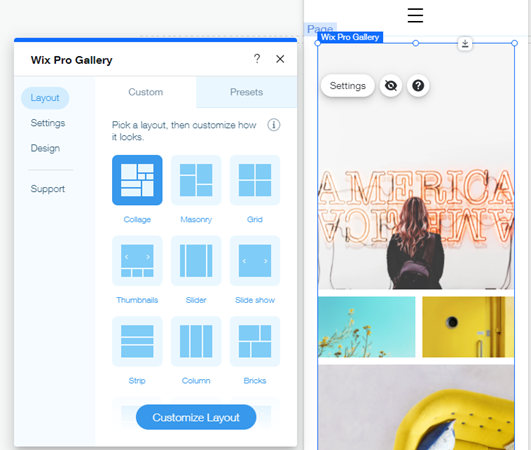Open the Settings section in sidebar

coord(48,123)
